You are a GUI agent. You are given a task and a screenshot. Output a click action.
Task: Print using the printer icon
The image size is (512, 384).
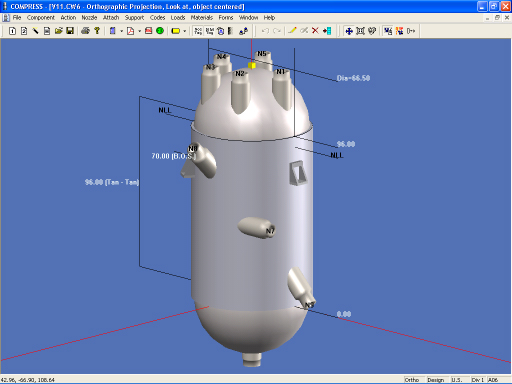pyautogui.click(x=86, y=31)
